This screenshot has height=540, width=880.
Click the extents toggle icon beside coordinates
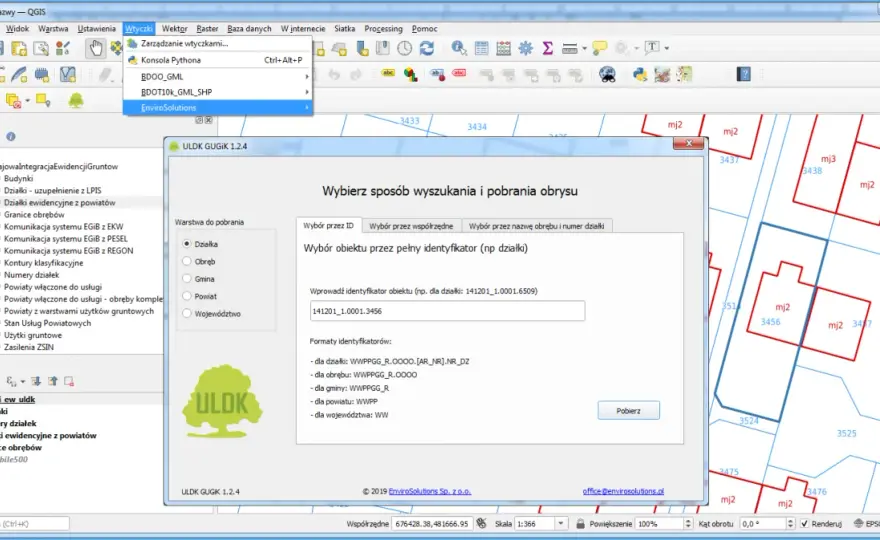482,523
